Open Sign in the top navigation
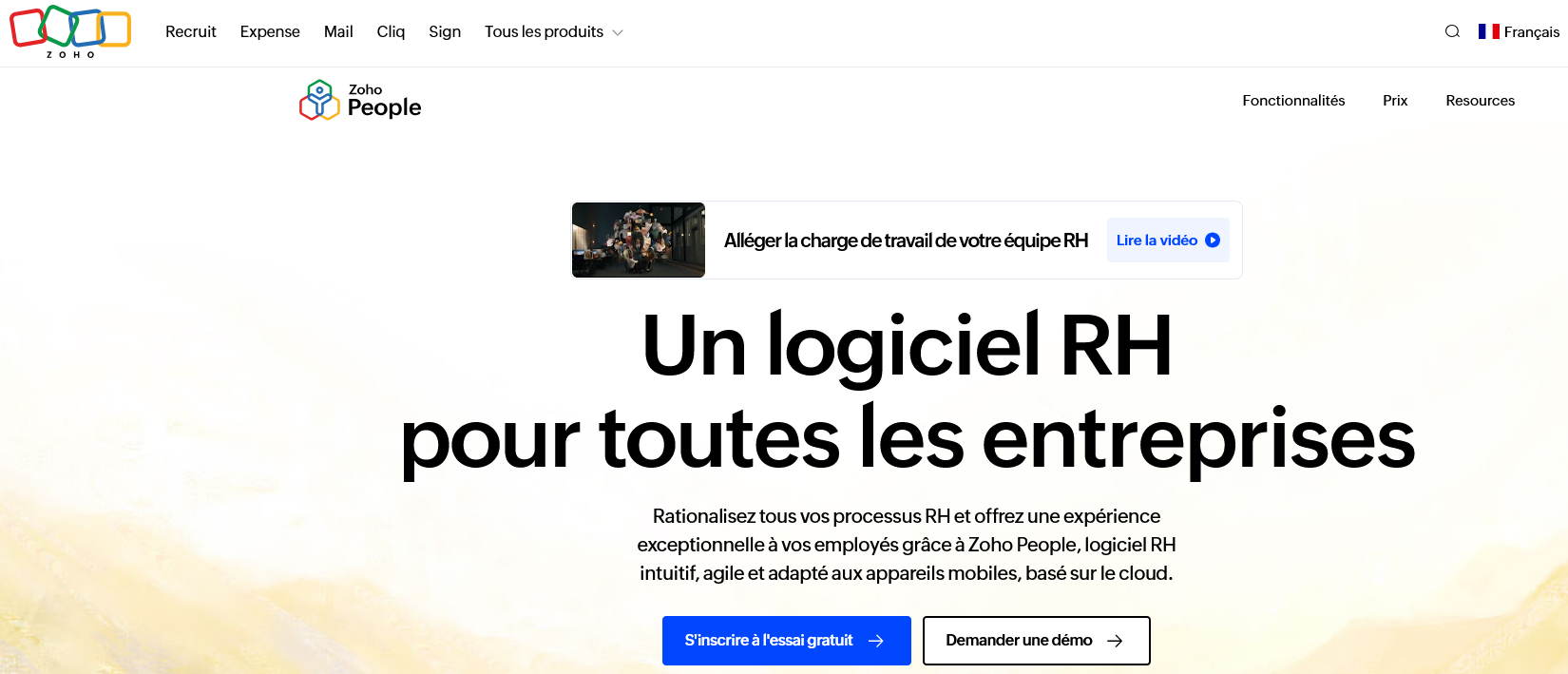The width and height of the screenshot is (1568, 674). (x=445, y=31)
